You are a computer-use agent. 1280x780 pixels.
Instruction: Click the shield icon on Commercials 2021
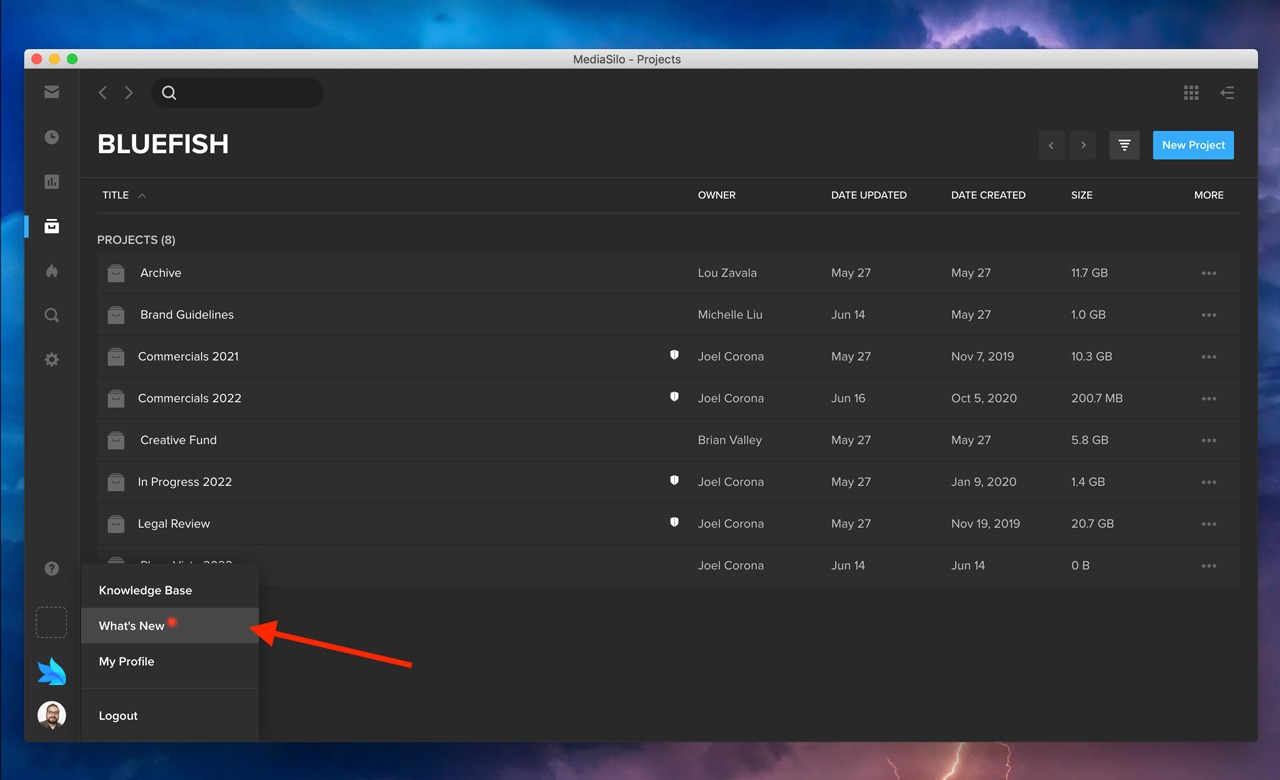pos(674,355)
